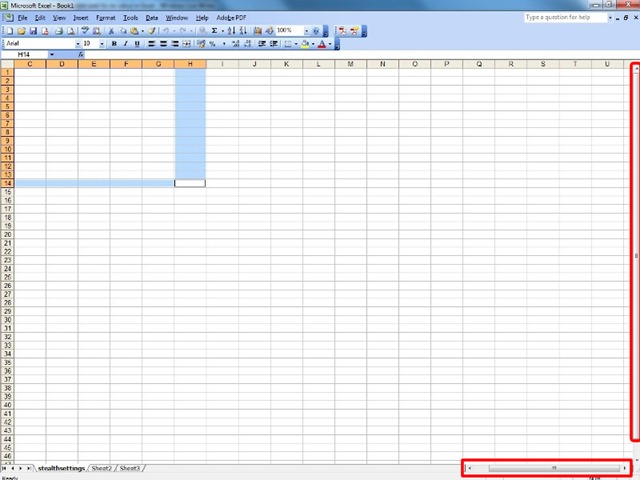Select column header K
Image resolution: width=640 pixels, height=480 pixels.
pyautogui.click(x=286, y=65)
